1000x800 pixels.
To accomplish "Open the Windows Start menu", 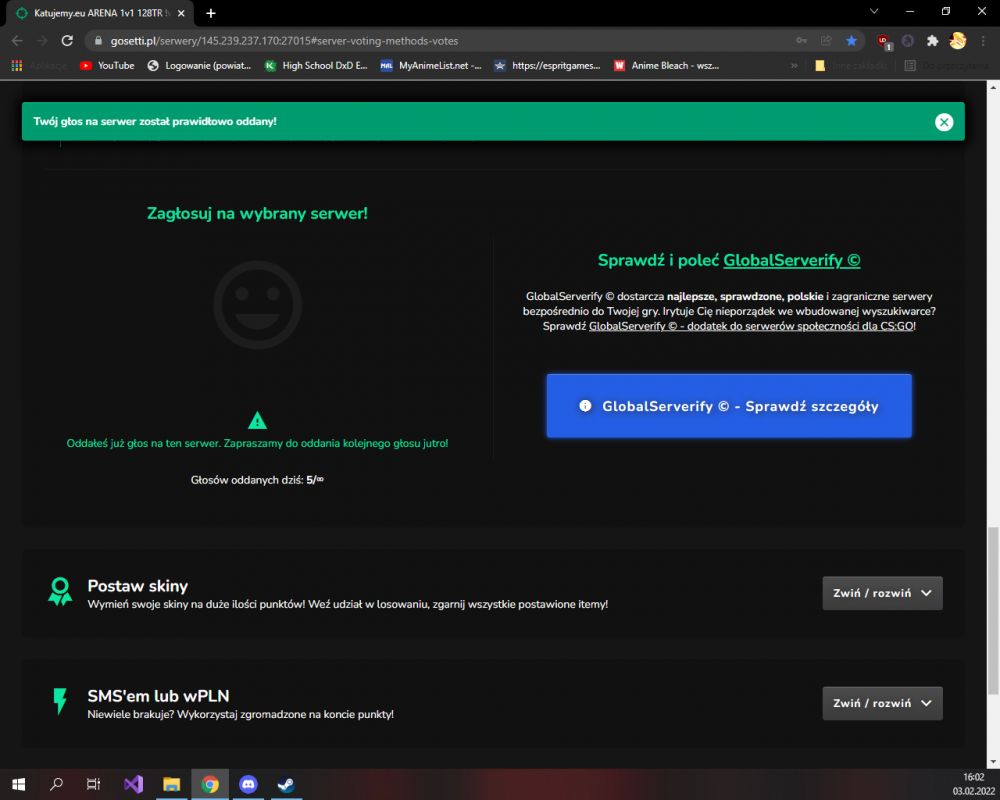I will (18, 784).
